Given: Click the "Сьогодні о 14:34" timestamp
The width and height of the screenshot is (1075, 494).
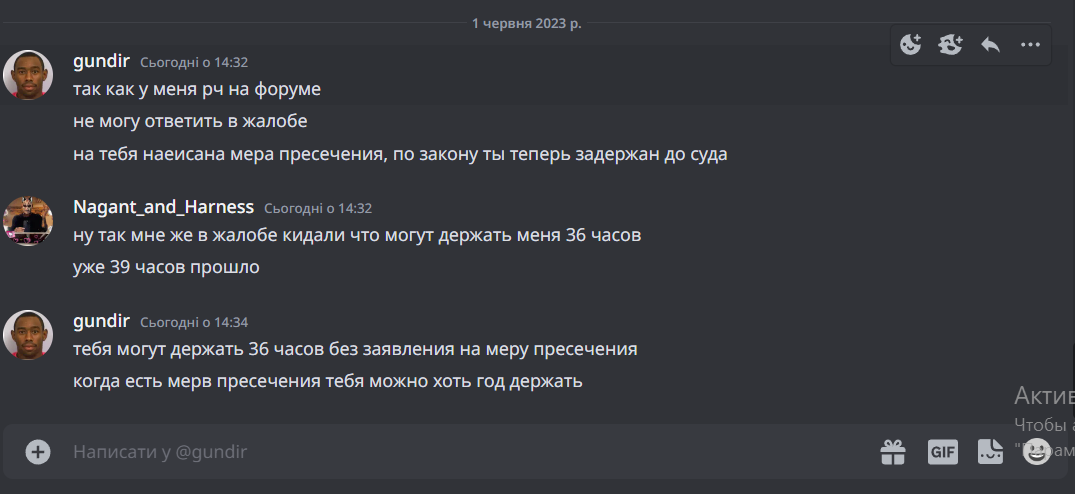Looking at the screenshot, I should [x=194, y=323].
